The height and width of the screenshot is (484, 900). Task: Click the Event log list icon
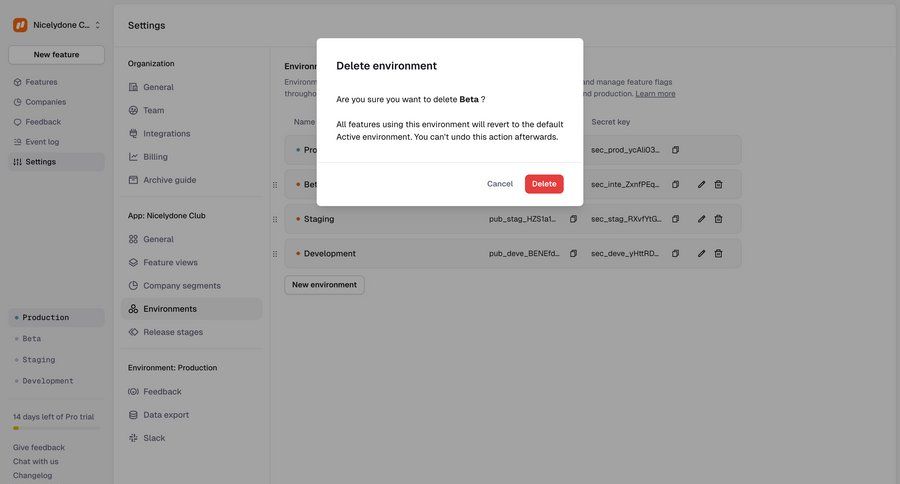[17, 142]
